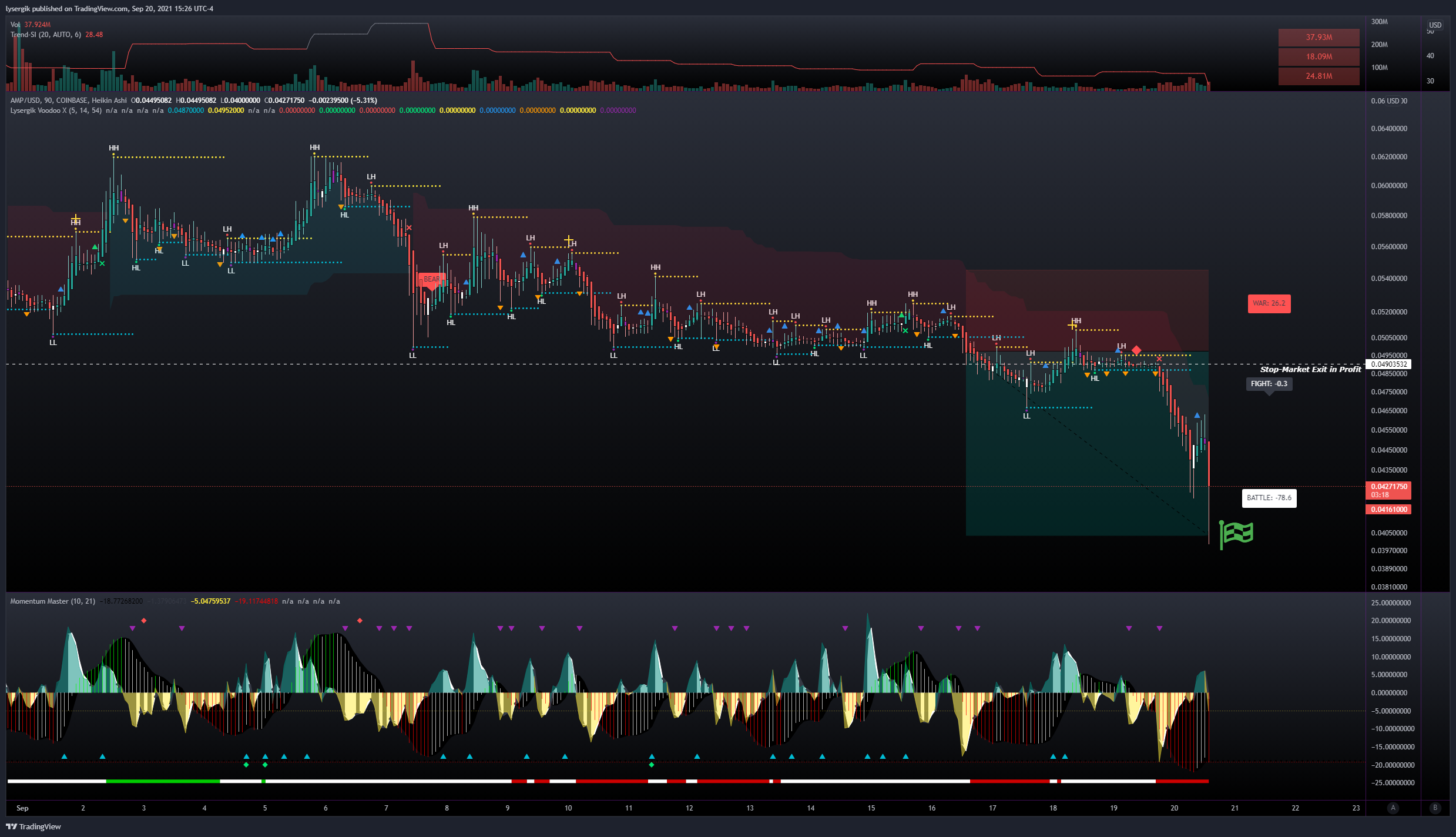Click date 23 on the time axis
Image resolution: width=1456 pixels, height=837 pixels.
(1356, 808)
